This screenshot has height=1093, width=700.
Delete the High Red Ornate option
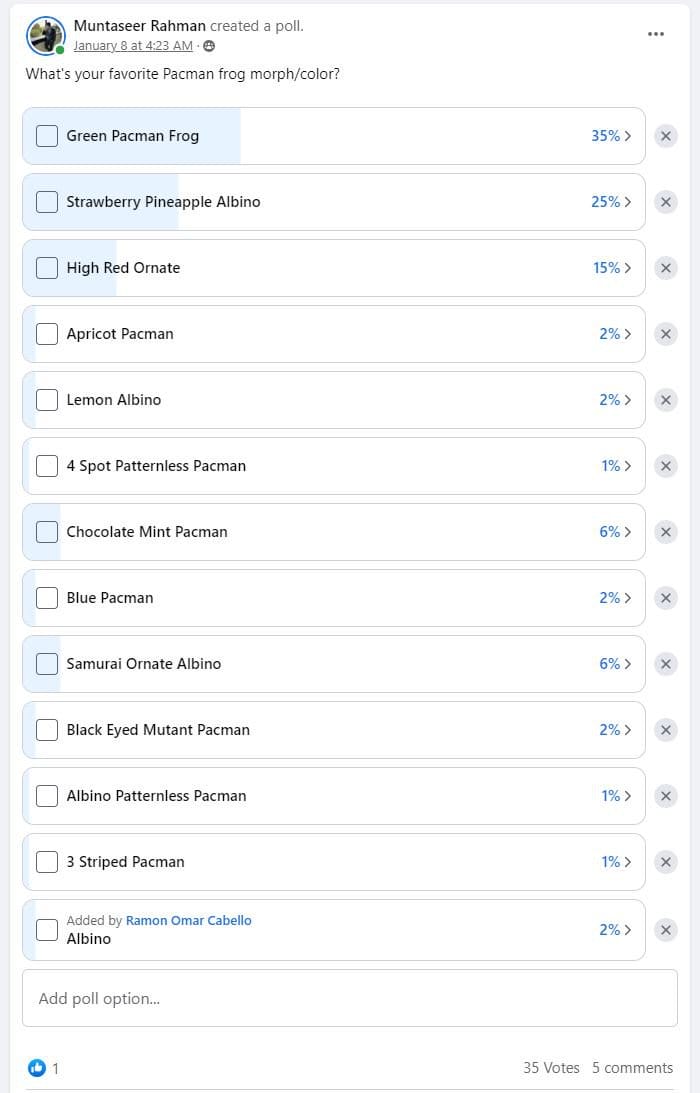coord(666,268)
